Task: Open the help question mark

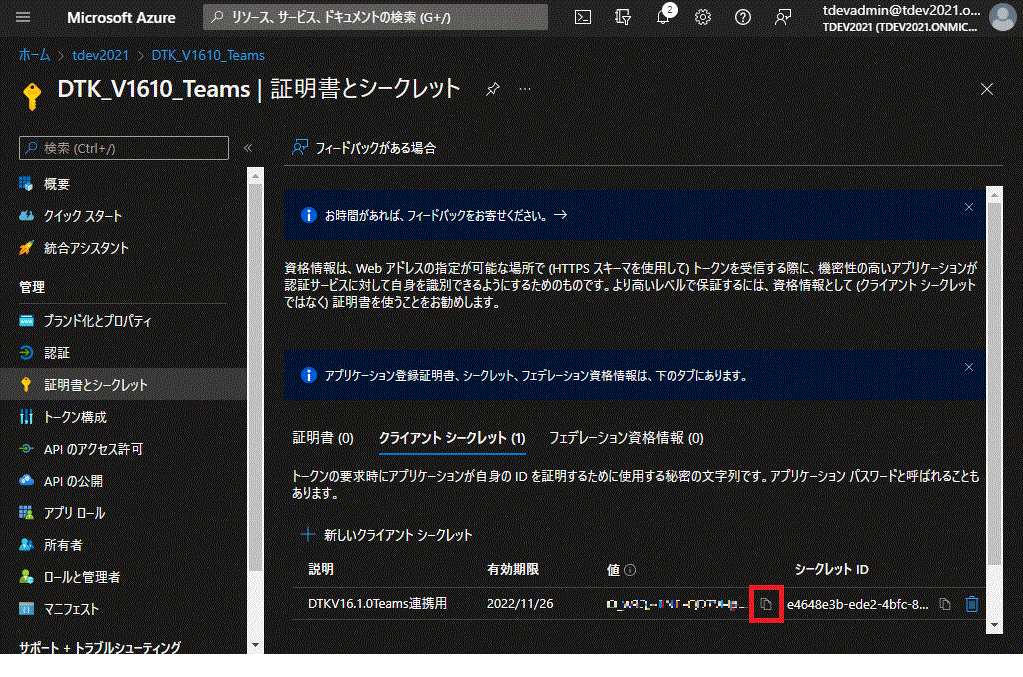Action: pyautogui.click(x=742, y=18)
